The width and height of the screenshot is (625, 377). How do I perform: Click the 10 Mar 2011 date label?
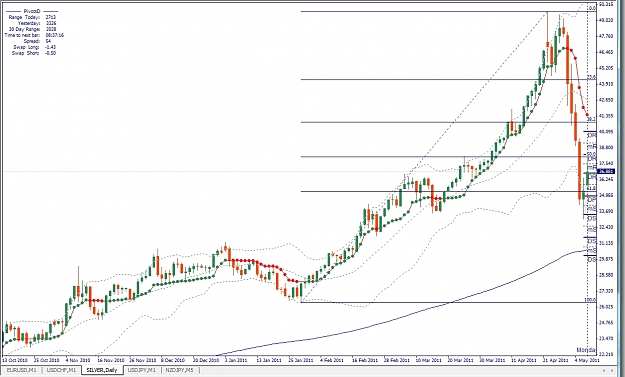click(428, 360)
